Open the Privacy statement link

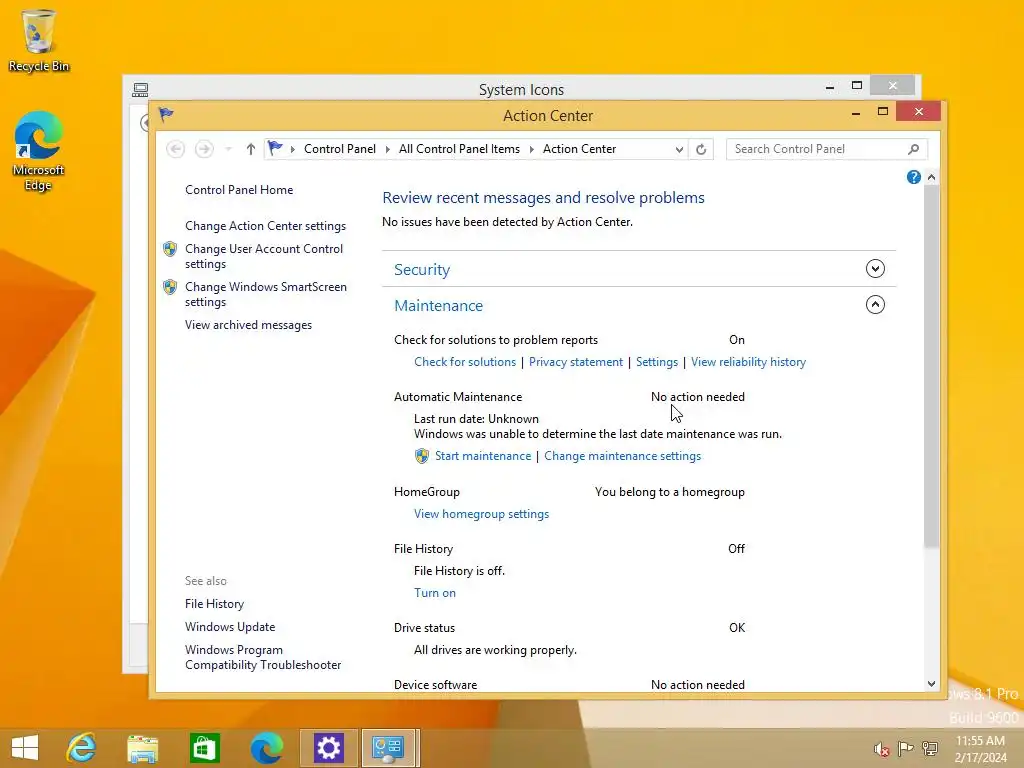tap(576, 362)
